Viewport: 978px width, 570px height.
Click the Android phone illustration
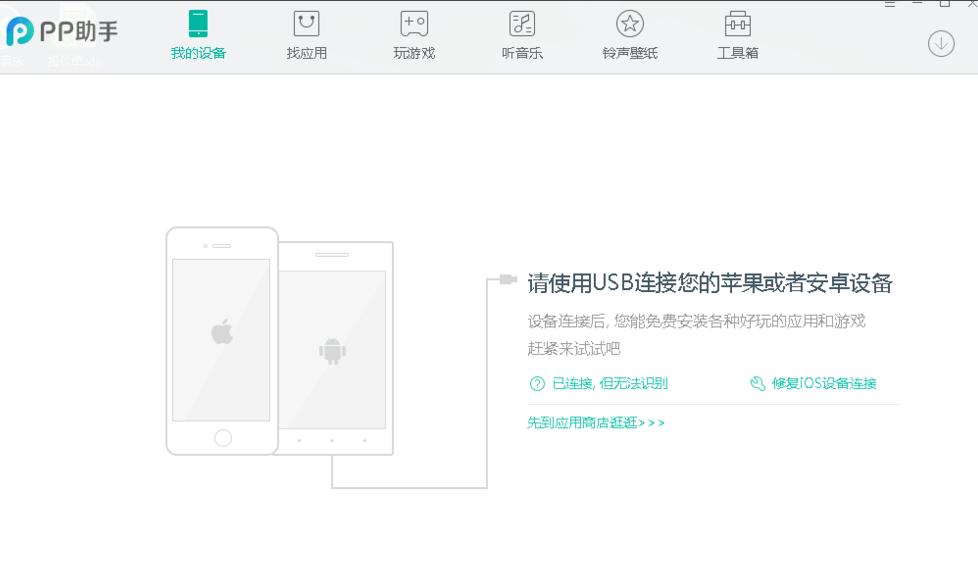click(336, 348)
